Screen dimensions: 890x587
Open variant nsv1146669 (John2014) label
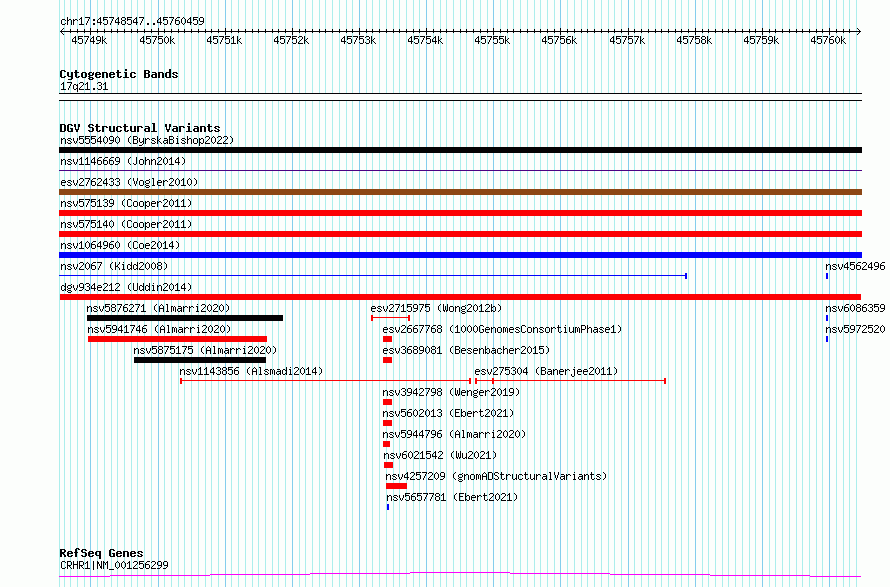tap(123, 161)
